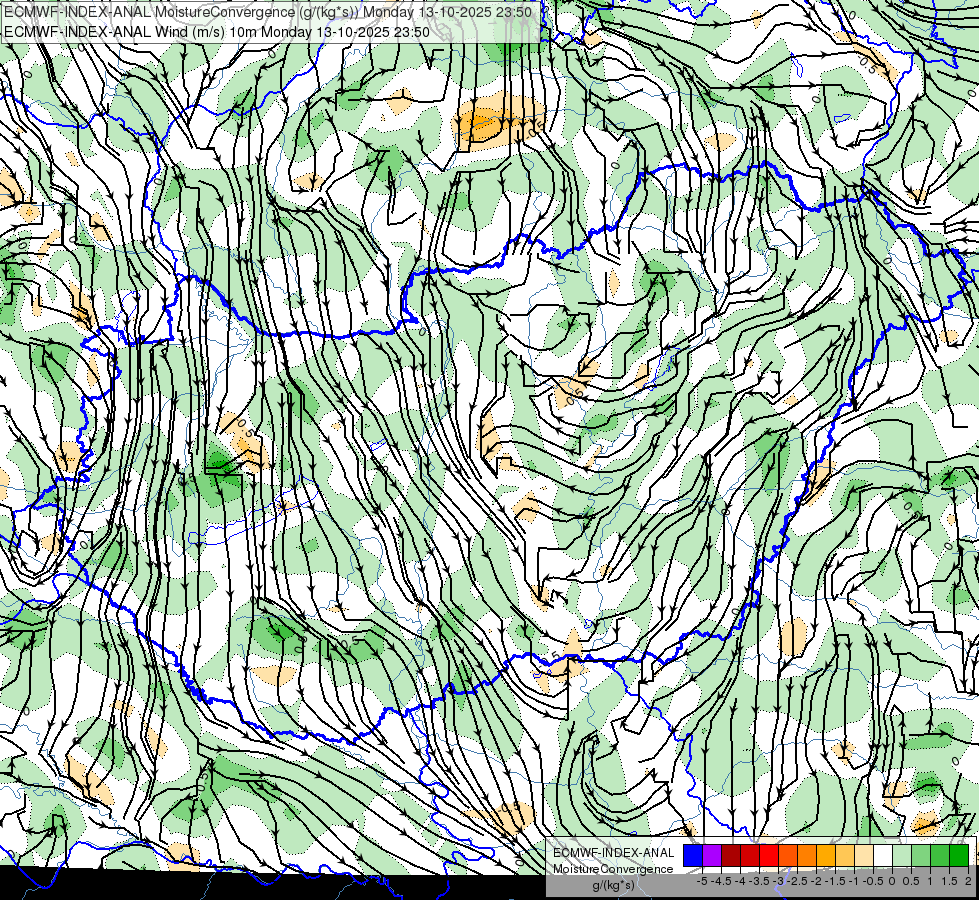This screenshot has height=900, width=979.
Task: Pick the pale peach swatch between -1 and -0.5
Action: 864,856
